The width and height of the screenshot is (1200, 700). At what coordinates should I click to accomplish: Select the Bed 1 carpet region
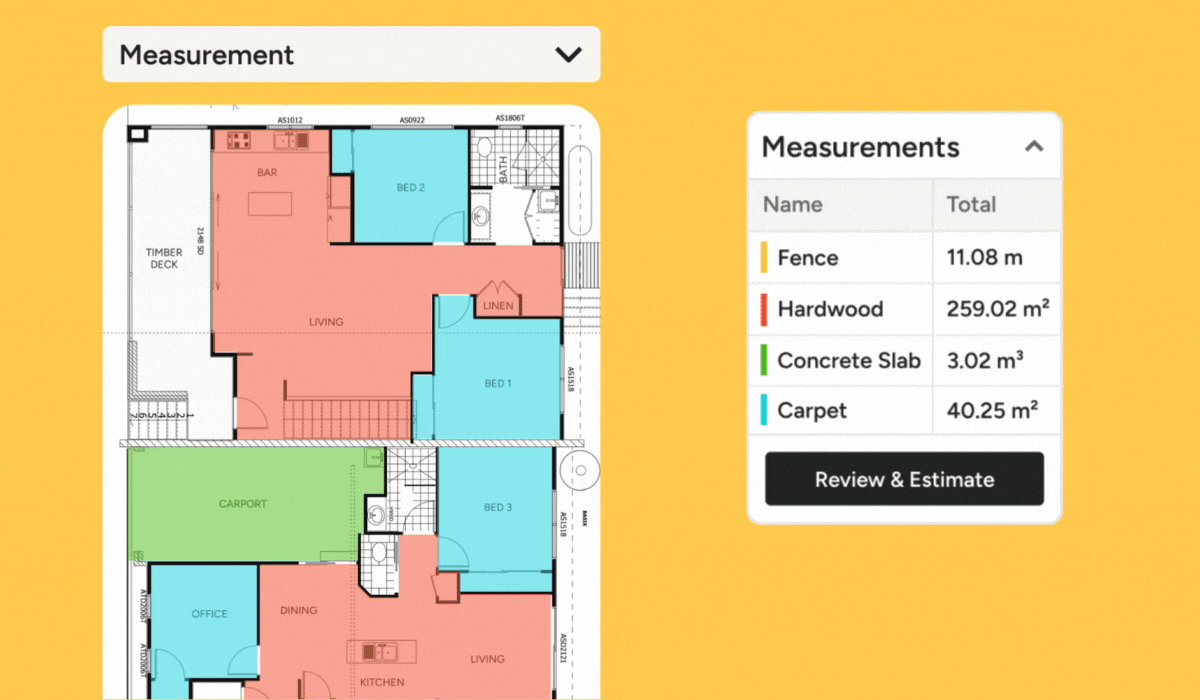pyautogui.click(x=497, y=383)
